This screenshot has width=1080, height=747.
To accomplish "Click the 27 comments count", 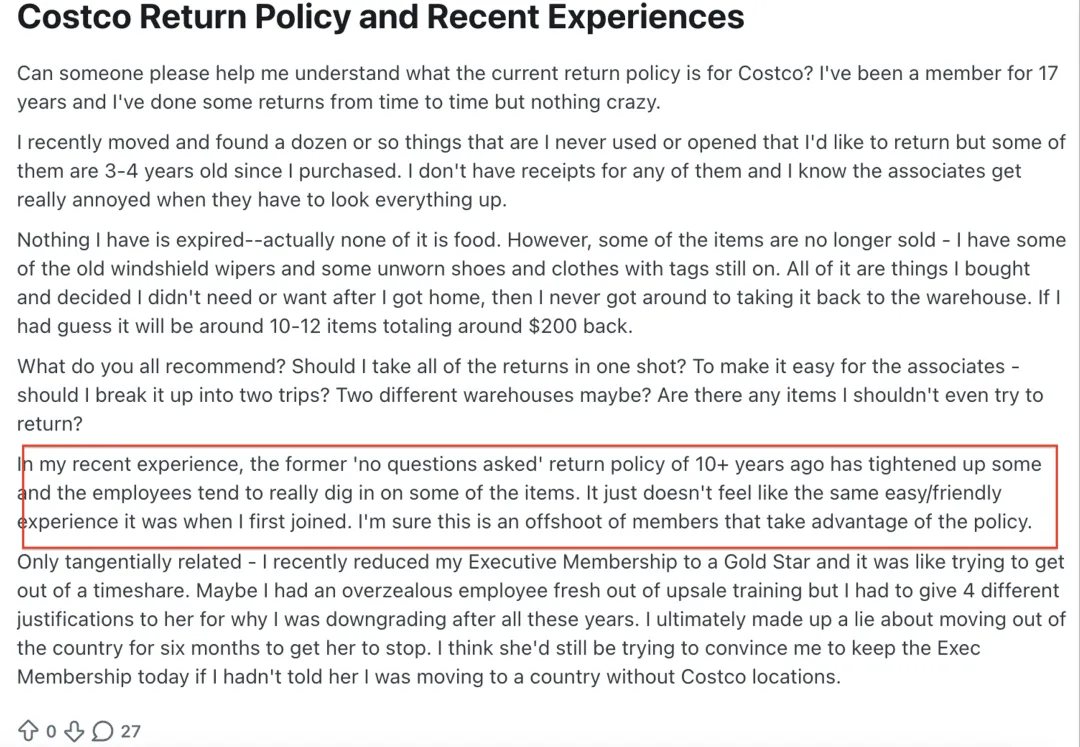I will (131, 731).
